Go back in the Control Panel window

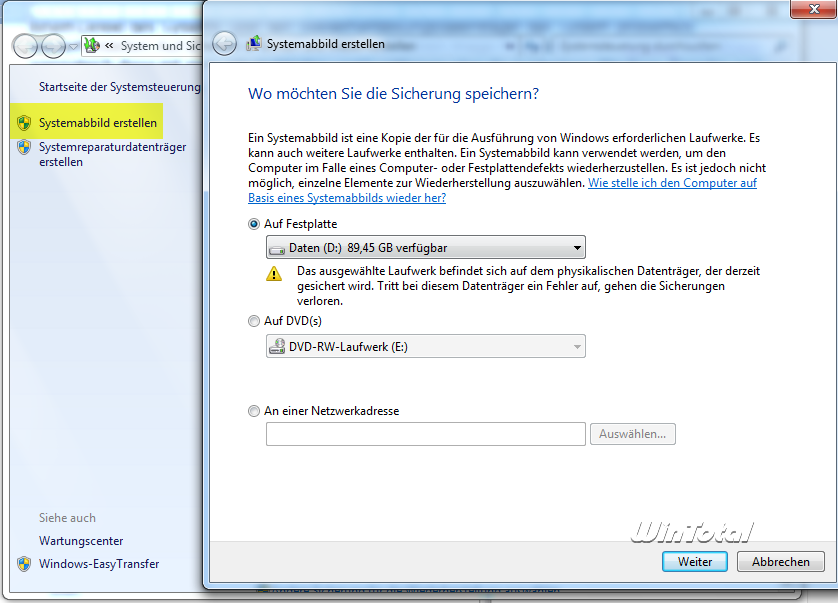click(x=25, y=46)
